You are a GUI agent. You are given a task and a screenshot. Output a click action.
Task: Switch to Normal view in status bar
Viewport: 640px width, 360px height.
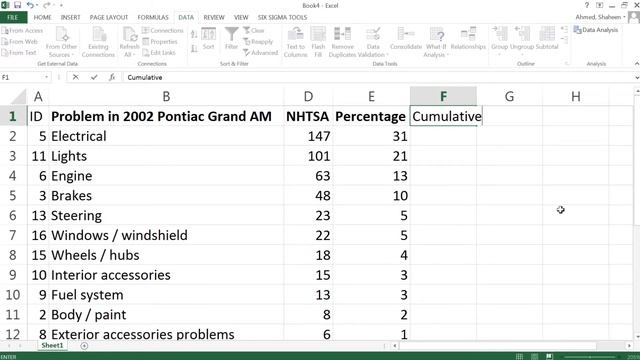(519, 356)
